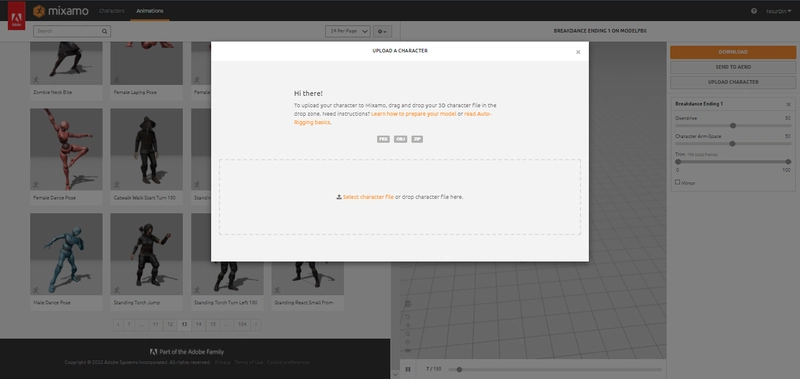This screenshot has width=800, height=379.
Task: Open the Cookie preferences footer link
Action: (288, 363)
